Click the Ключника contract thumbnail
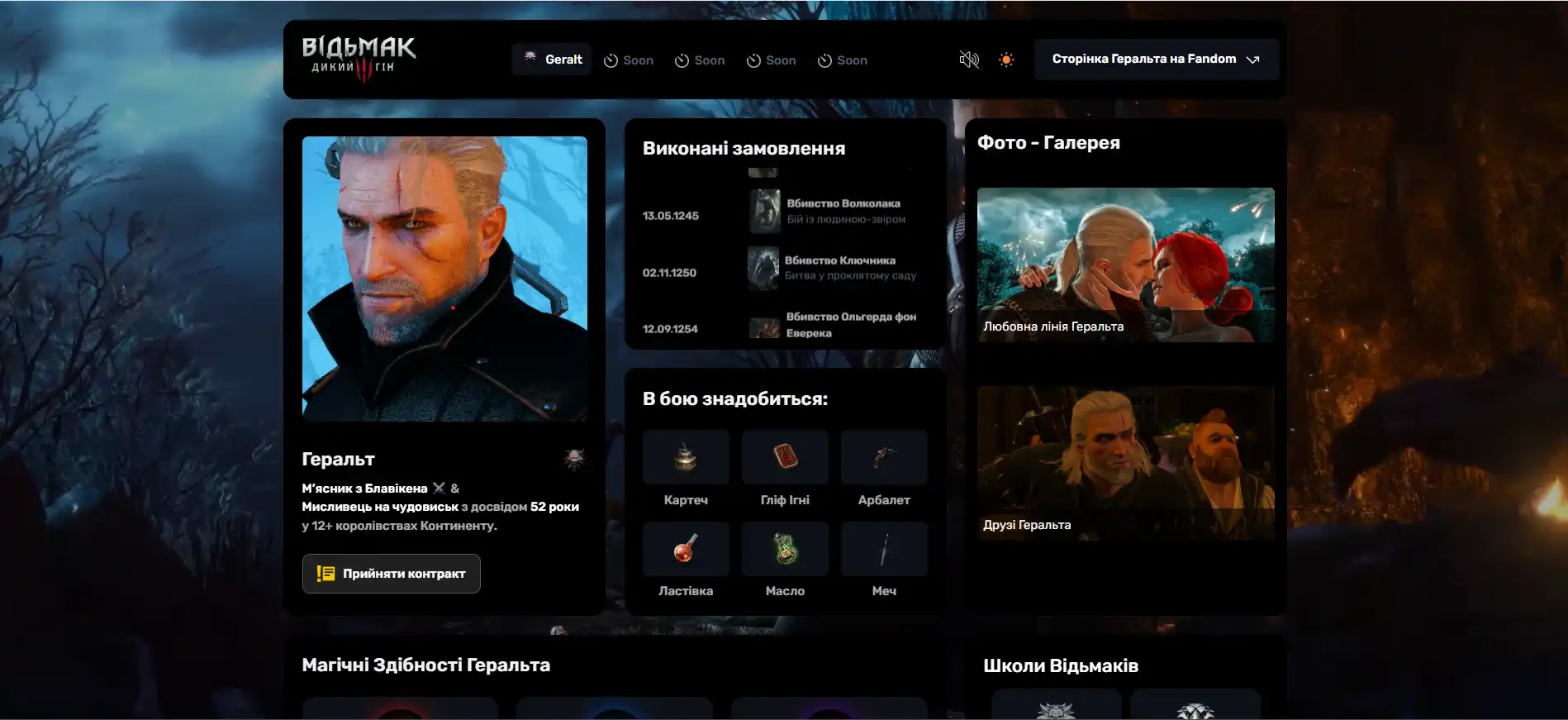Image resolution: width=1568 pixels, height=720 pixels. (x=763, y=268)
